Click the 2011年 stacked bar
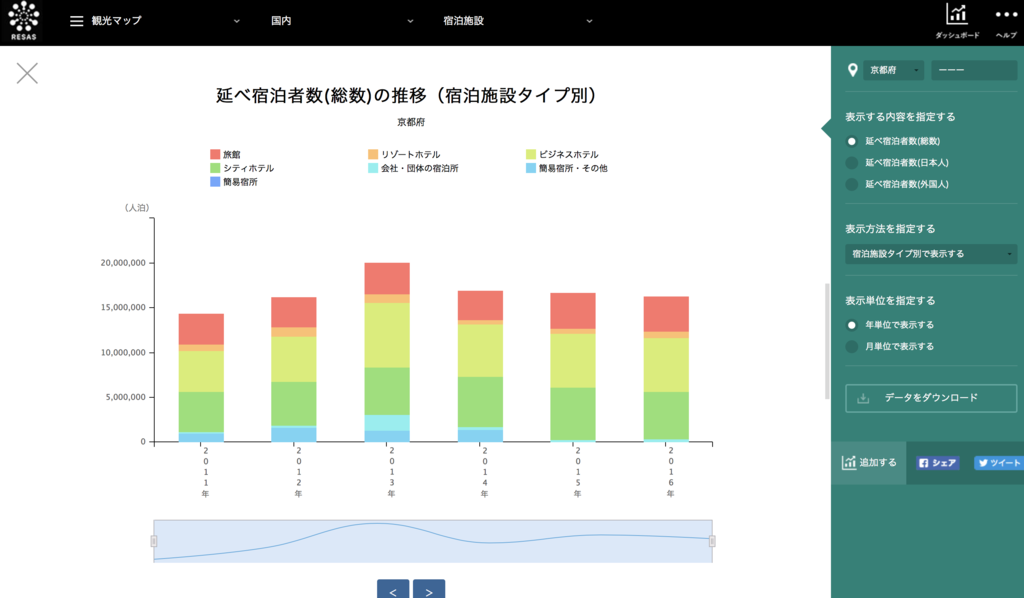The image size is (1024, 598). click(201, 378)
